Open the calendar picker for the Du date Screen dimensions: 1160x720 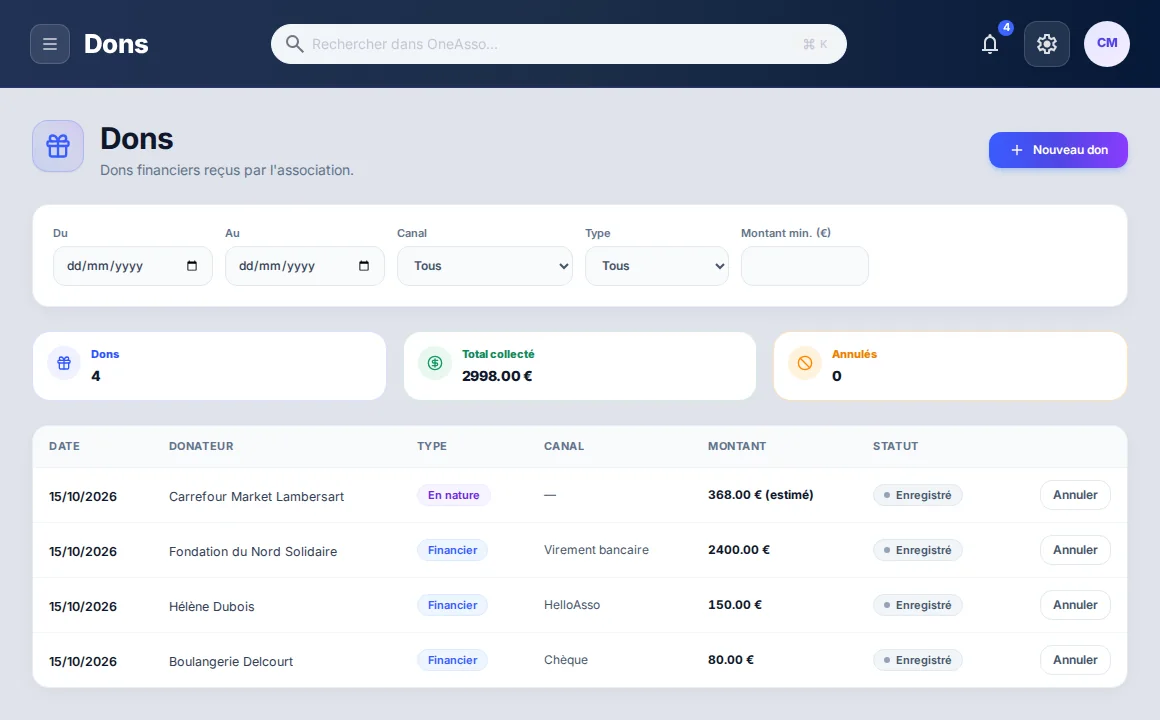pyautogui.click(x=192, y=266)
